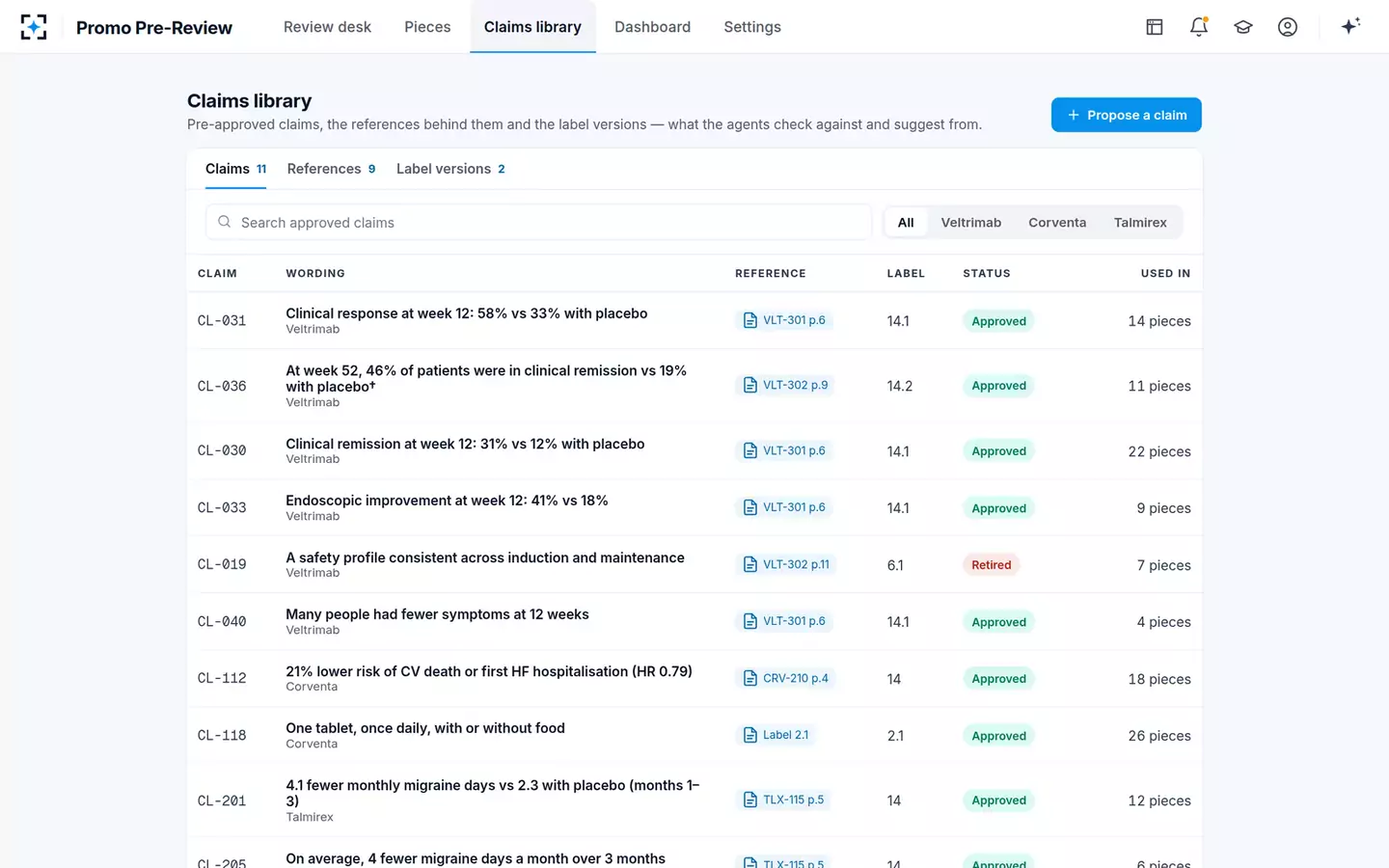Viewport: 1389px width, 868px height.
Task: Click the document icon beside Label 2.1
Action: pyautogui.click(x=750, y=735)
